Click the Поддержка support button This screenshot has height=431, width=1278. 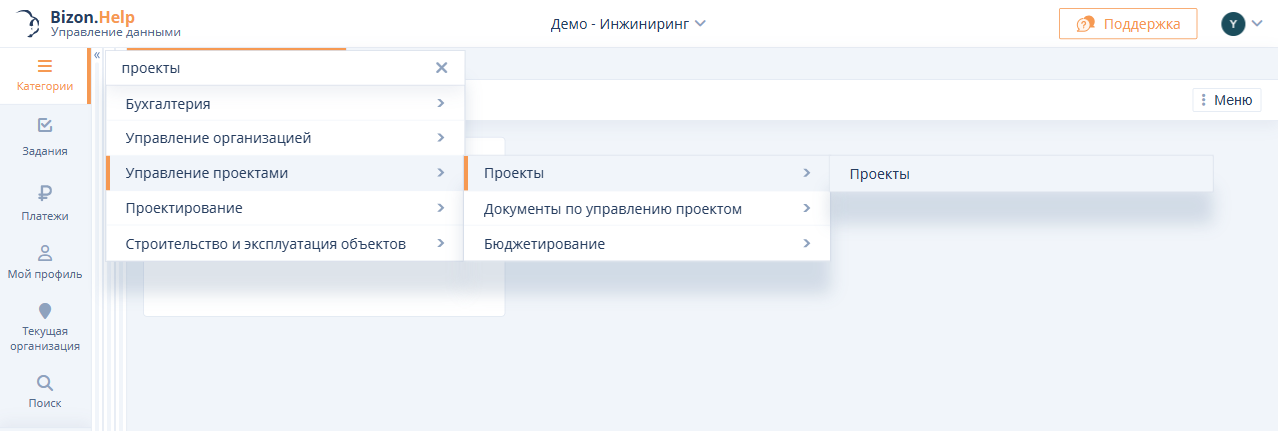(1128, 24)
